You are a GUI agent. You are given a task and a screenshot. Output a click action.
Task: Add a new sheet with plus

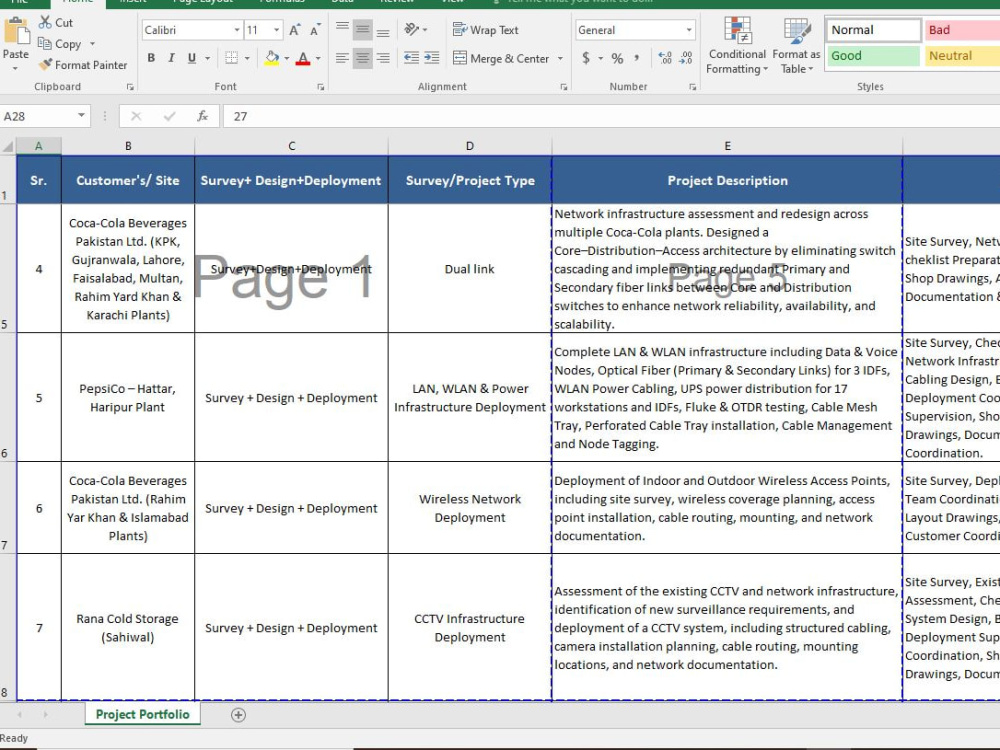coord(239,715)
